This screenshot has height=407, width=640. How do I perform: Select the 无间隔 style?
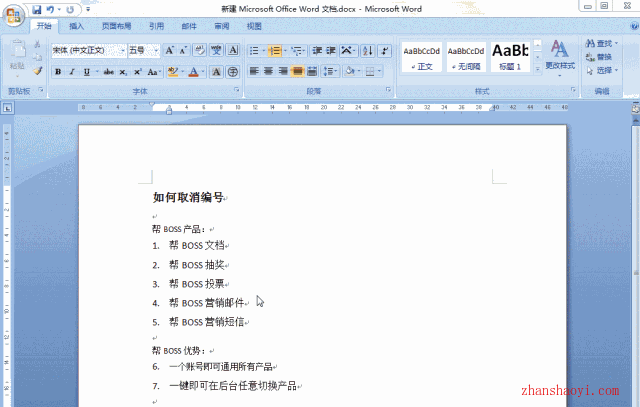tap(466, 57)
